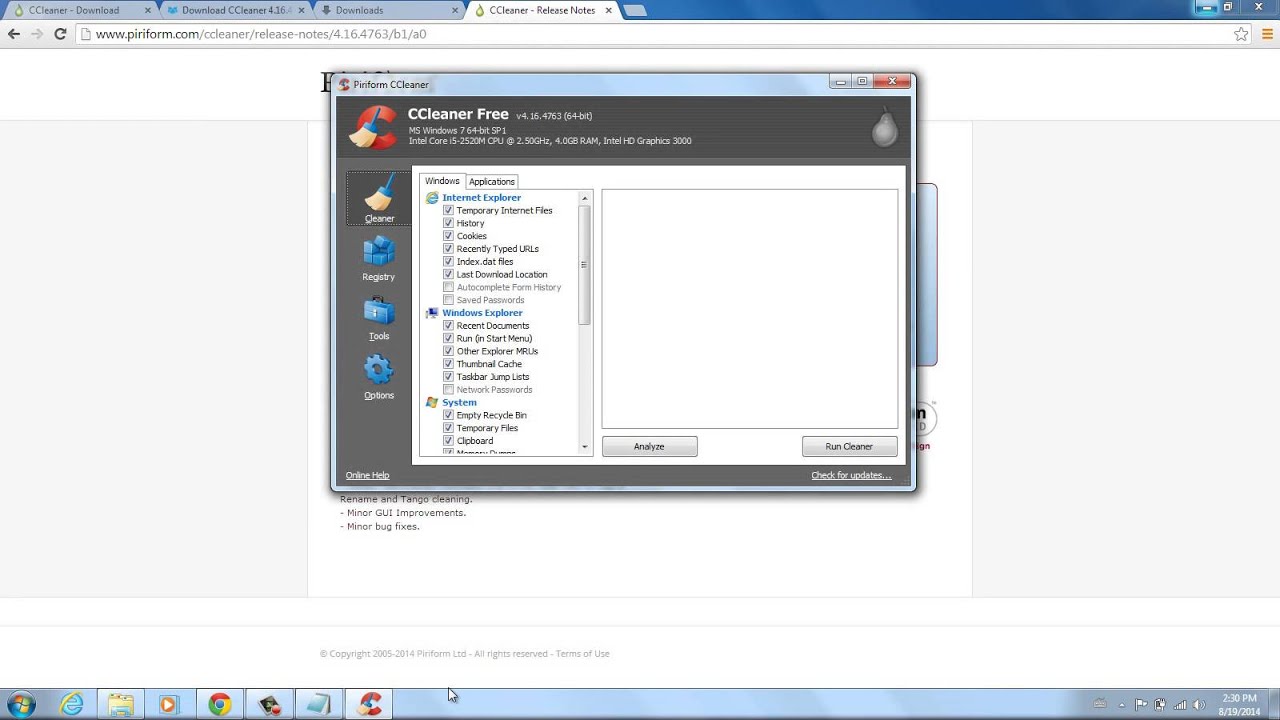1280x720 pixels.
Task: Toggle Other Explorer MRUs checkbox
Action: pyautogui.click(x=448, y=351)
